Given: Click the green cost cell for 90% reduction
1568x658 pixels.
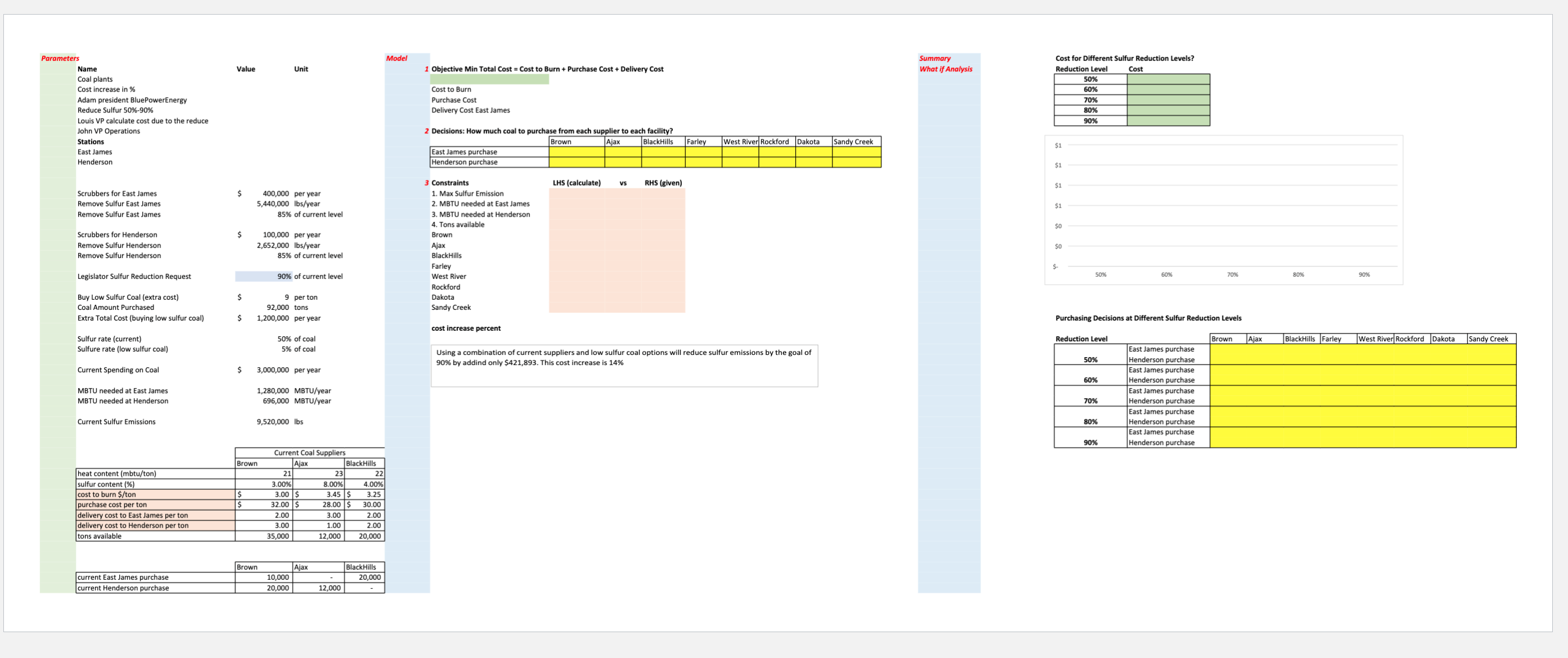Looking at the screenshot, I should (x=1168, y=121).
